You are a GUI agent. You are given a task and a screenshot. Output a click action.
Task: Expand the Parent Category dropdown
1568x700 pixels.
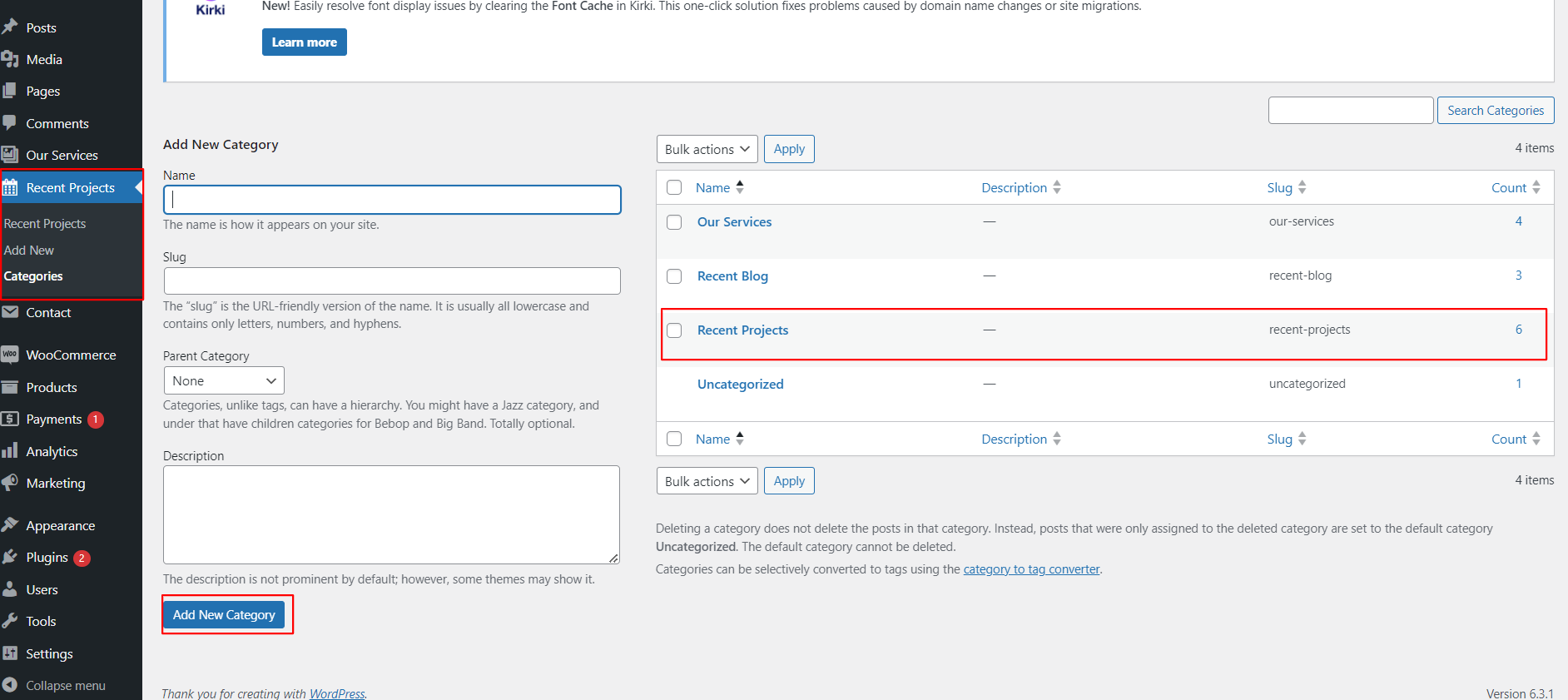point(224,380)
